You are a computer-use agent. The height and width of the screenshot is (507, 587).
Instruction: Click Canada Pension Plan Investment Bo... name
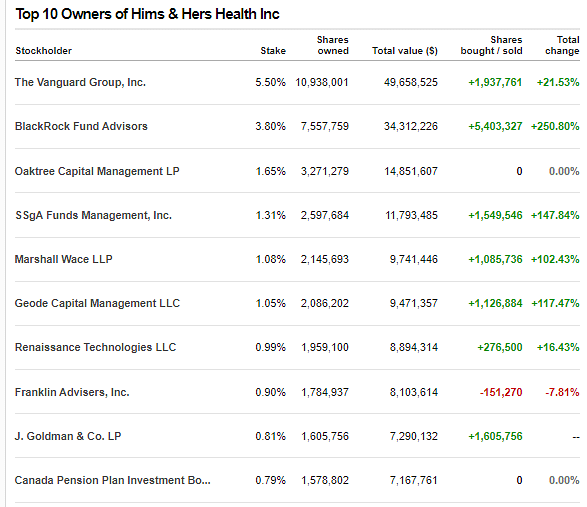point(113,480)
